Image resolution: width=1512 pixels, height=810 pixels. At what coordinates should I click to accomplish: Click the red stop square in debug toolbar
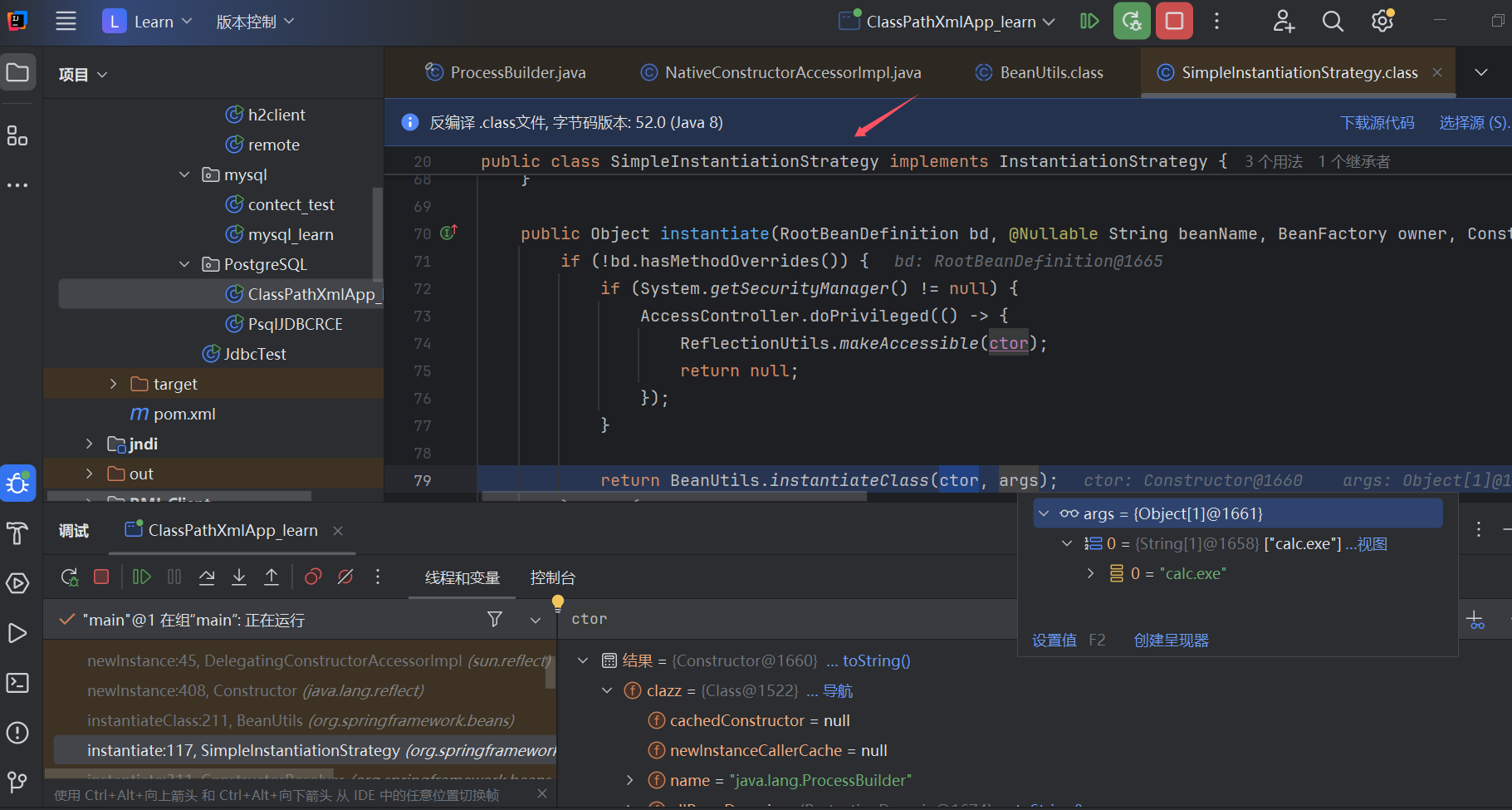101,577
